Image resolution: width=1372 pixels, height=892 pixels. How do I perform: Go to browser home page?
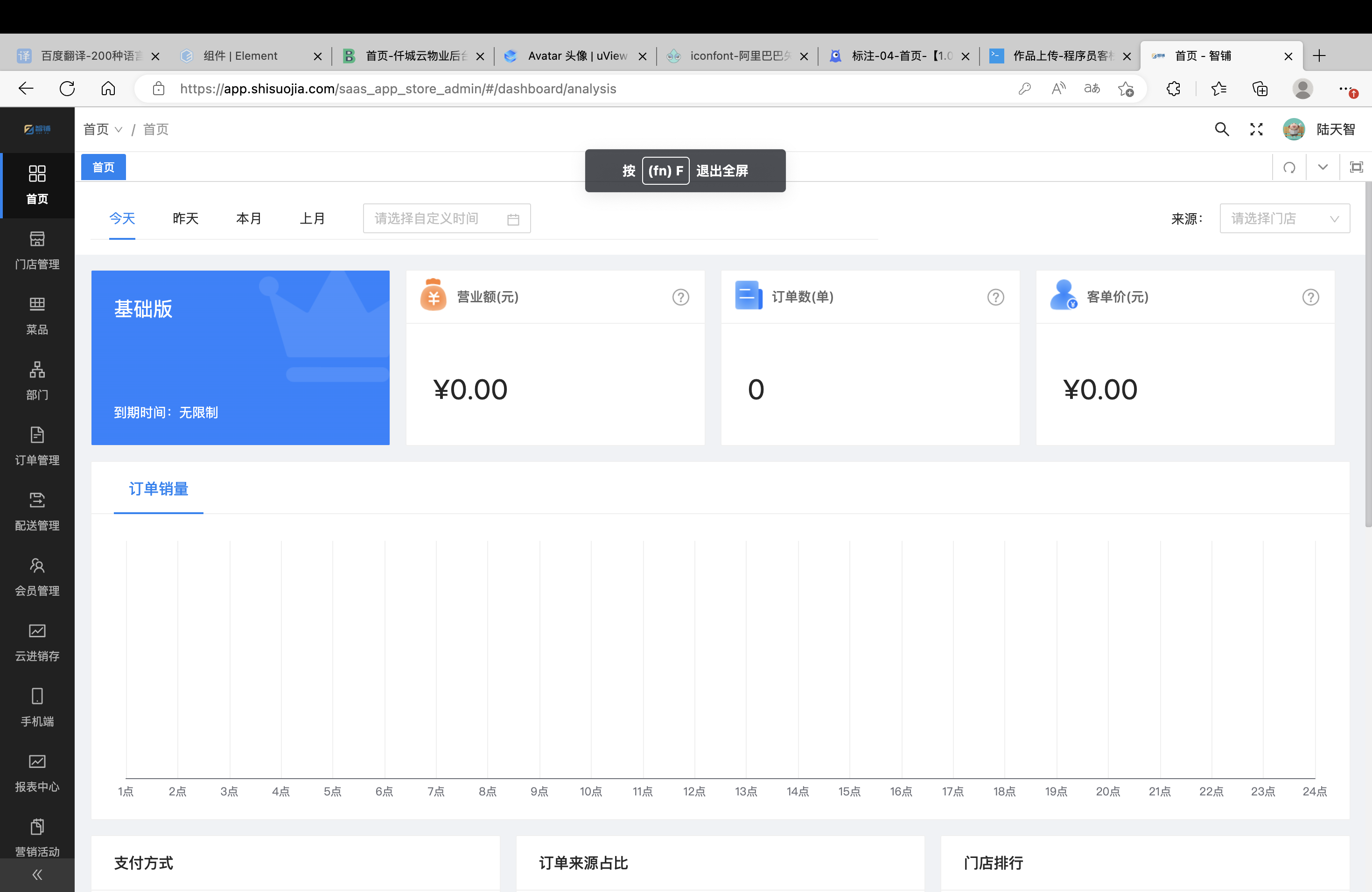pos(108,88)
